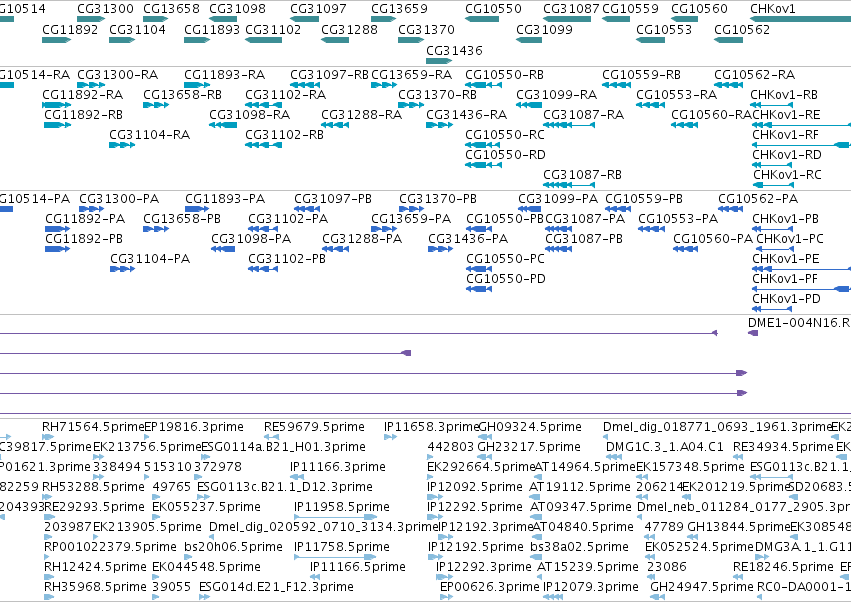This screenshot has height=602, width=851.
Task: Open protein CHKov1-PC label
Action: coord(790,239)
